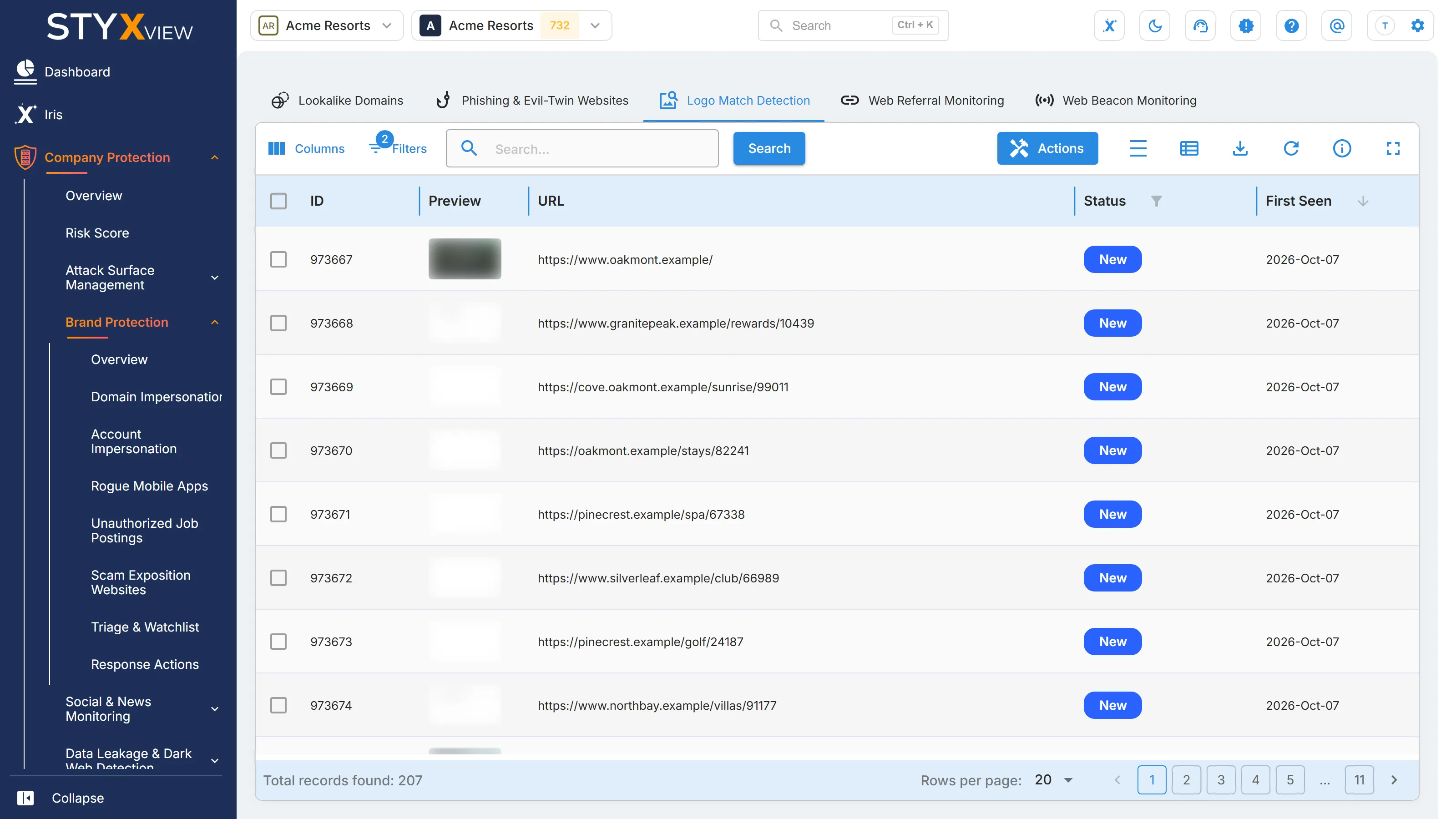Open settings gear icon in header

[1418, 25]
